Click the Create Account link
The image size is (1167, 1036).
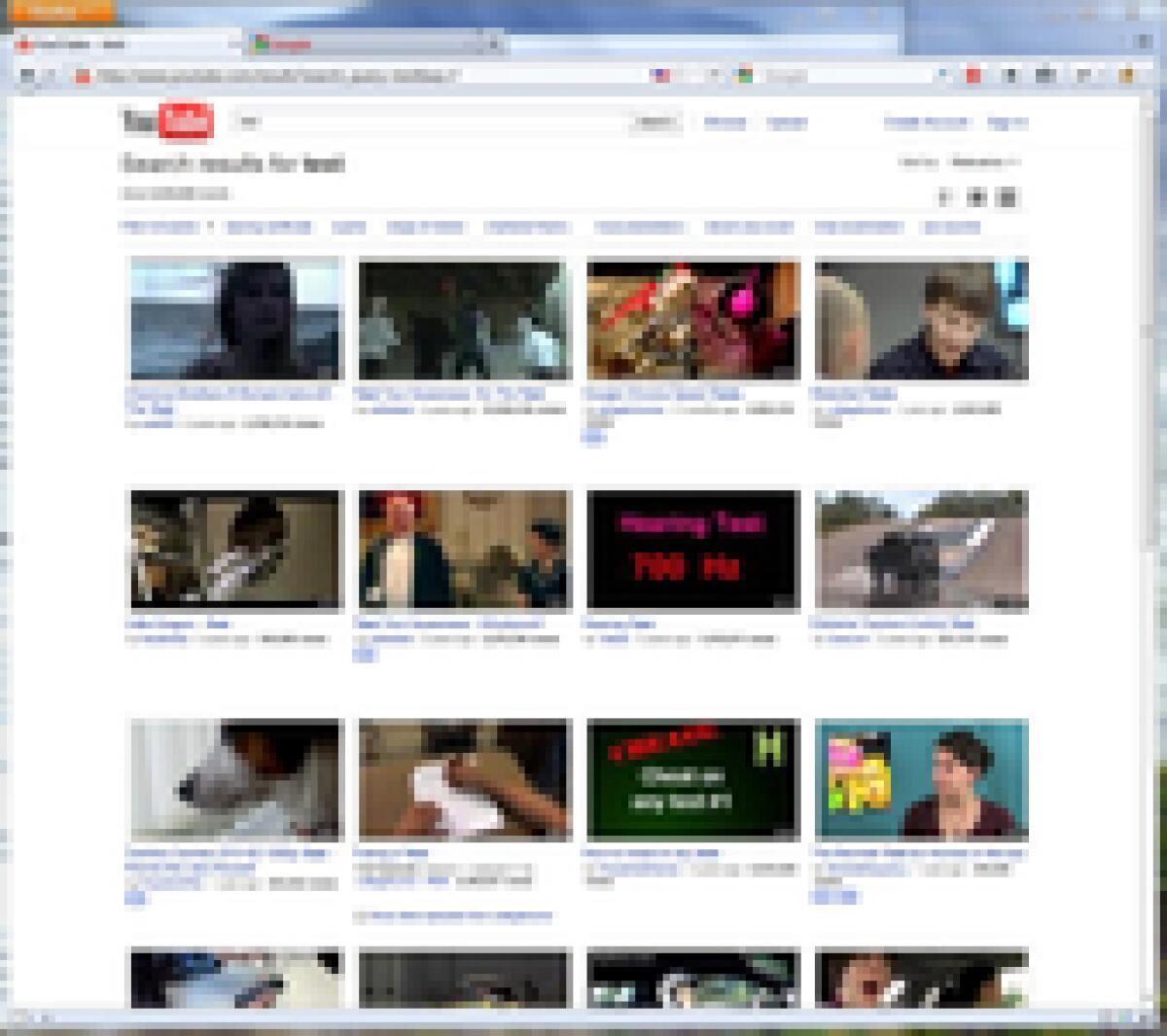[x=926, y=122]
